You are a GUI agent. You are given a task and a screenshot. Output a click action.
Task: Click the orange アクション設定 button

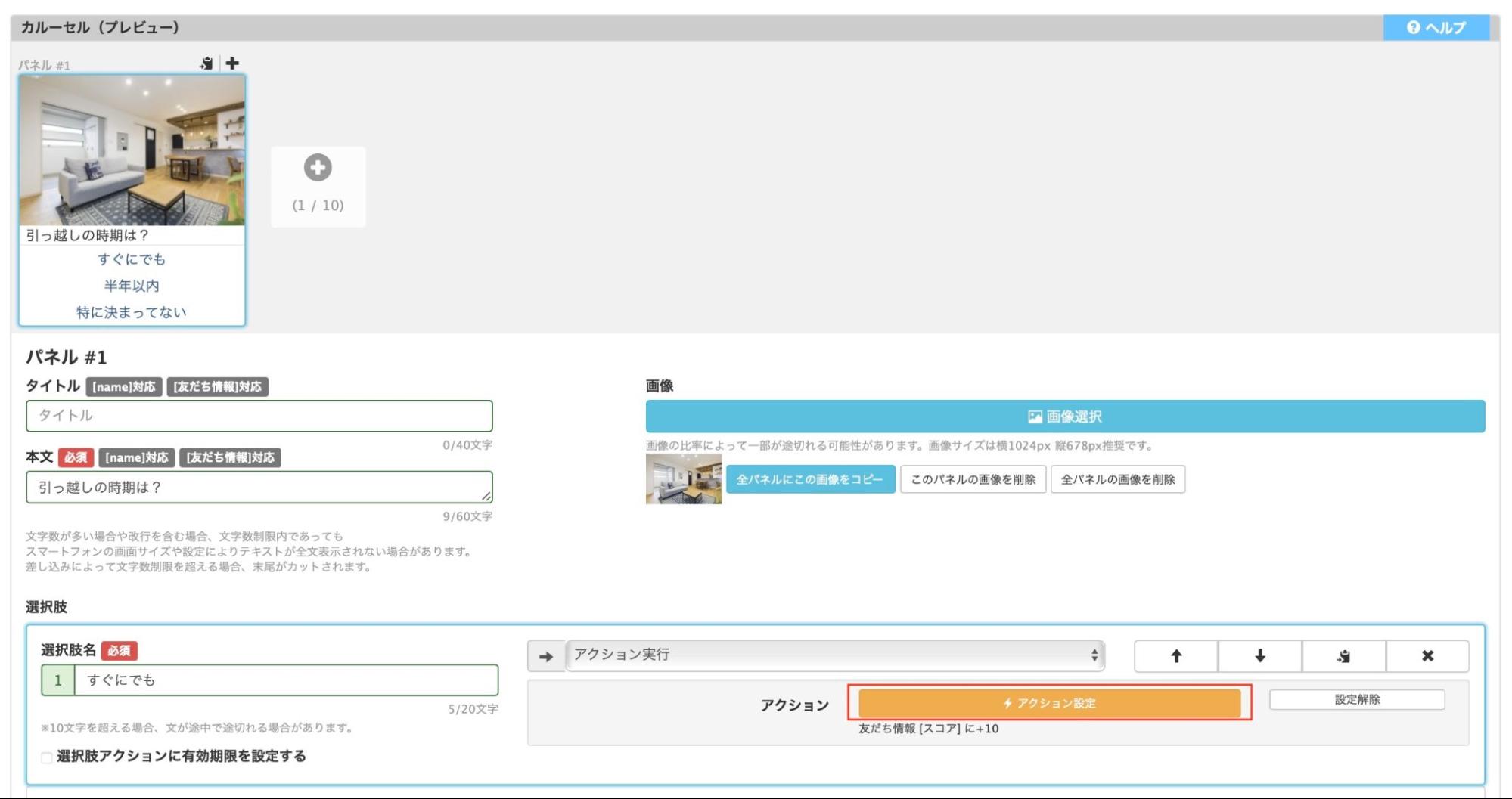tap(1049, 703)
